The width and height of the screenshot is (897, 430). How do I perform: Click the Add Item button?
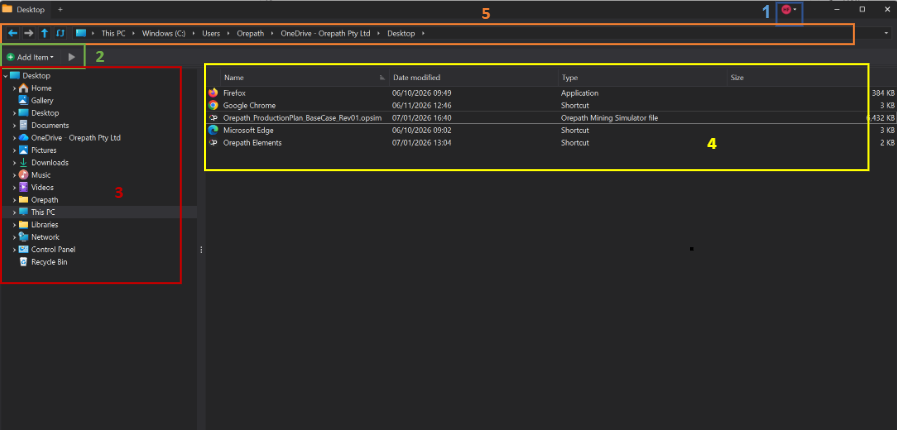click(x=31, y=57)
